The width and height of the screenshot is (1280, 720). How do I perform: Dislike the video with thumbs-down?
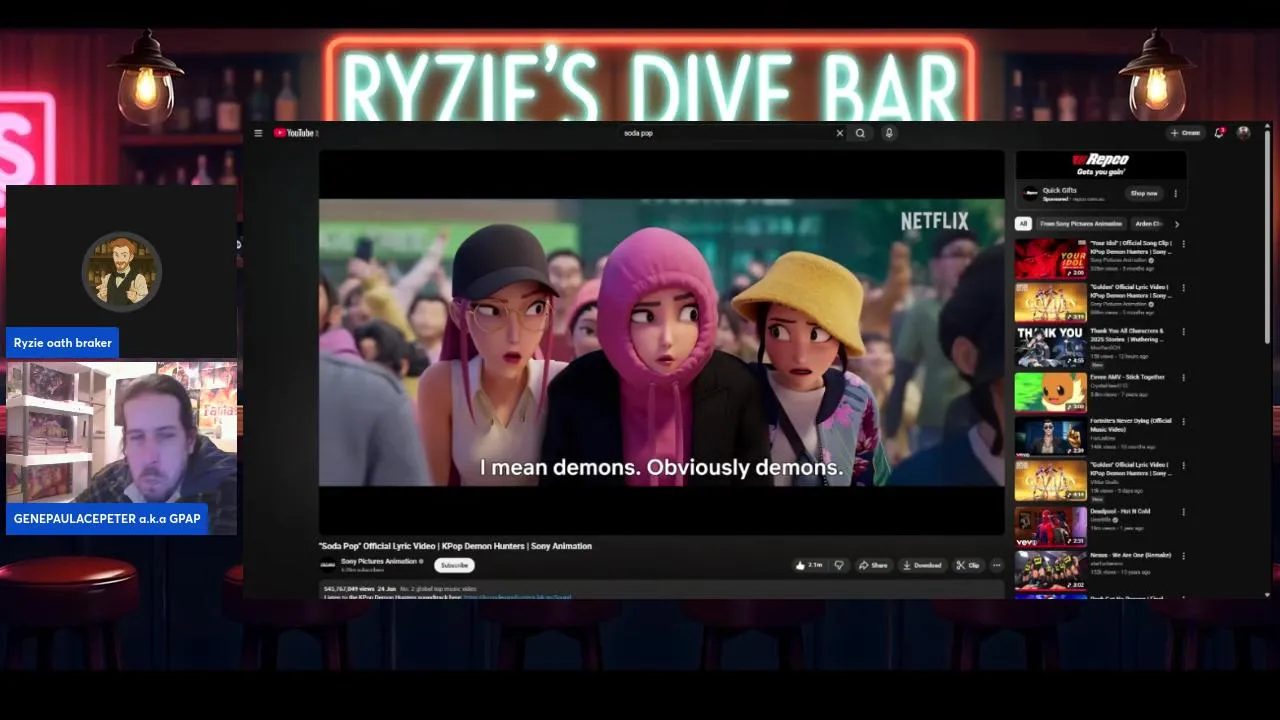[x=839, y=565]
